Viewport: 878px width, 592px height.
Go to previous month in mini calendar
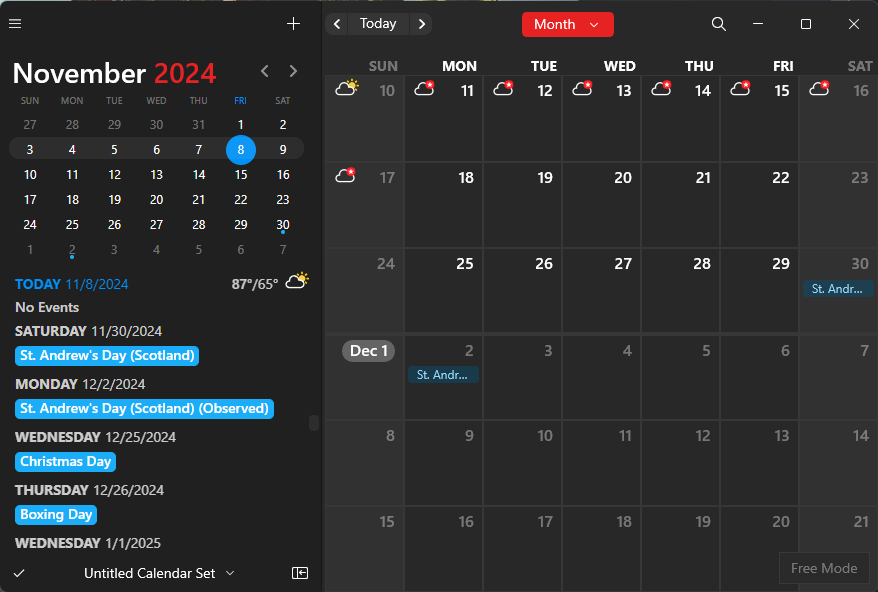(x=265, y=71)
